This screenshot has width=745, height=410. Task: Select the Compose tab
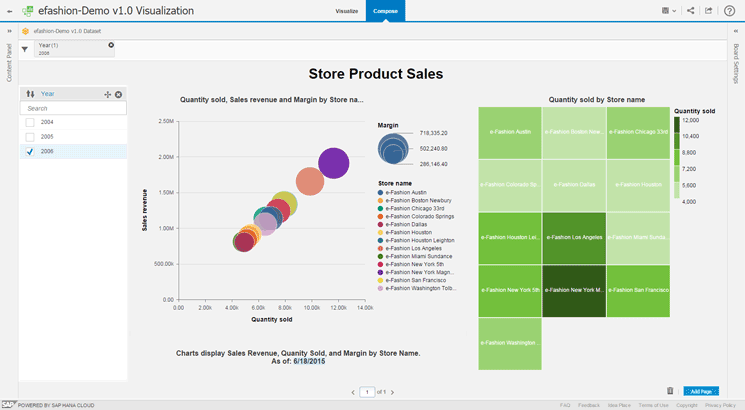(385, 11)
